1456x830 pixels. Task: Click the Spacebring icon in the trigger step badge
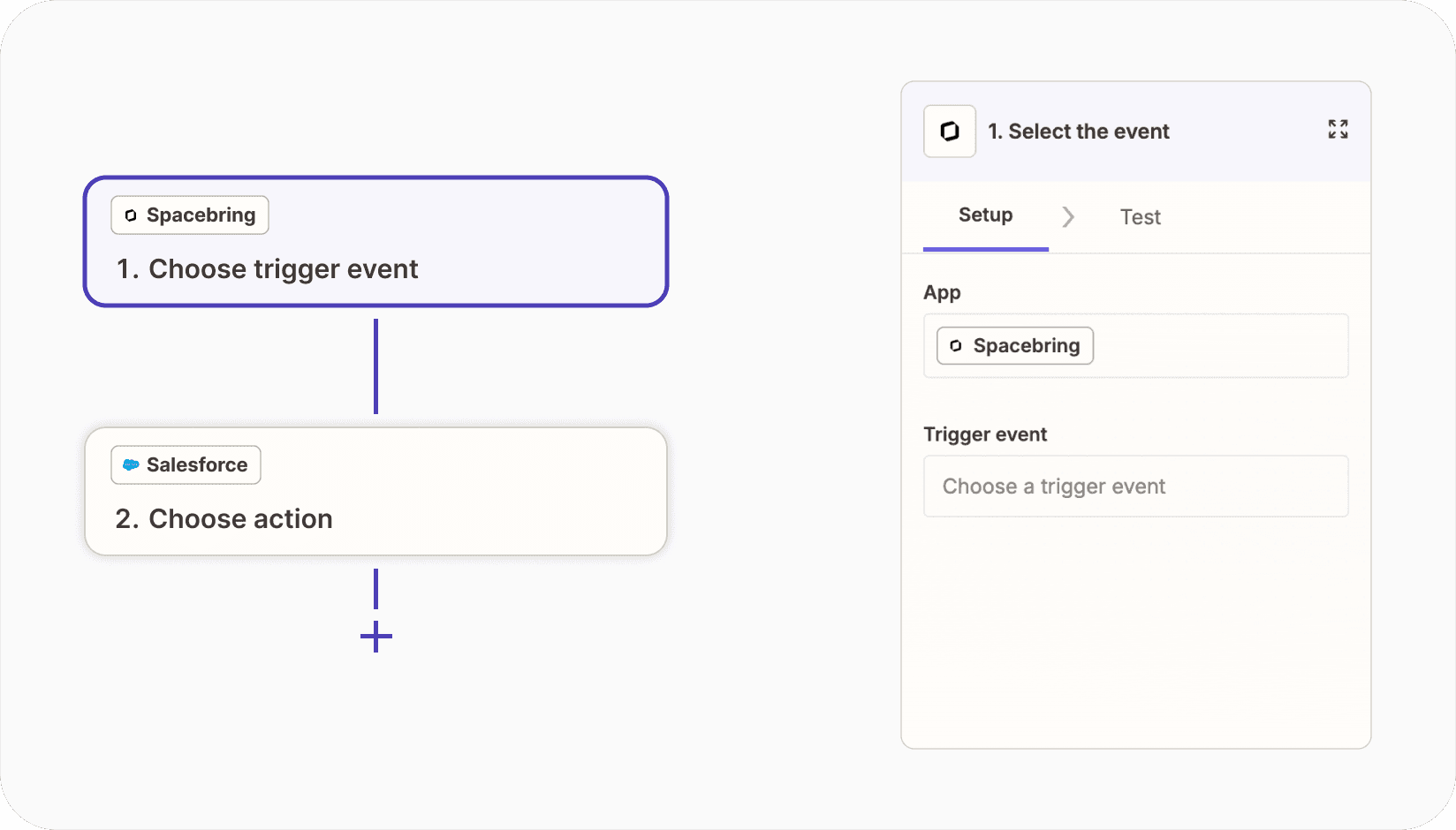[131, 215]
